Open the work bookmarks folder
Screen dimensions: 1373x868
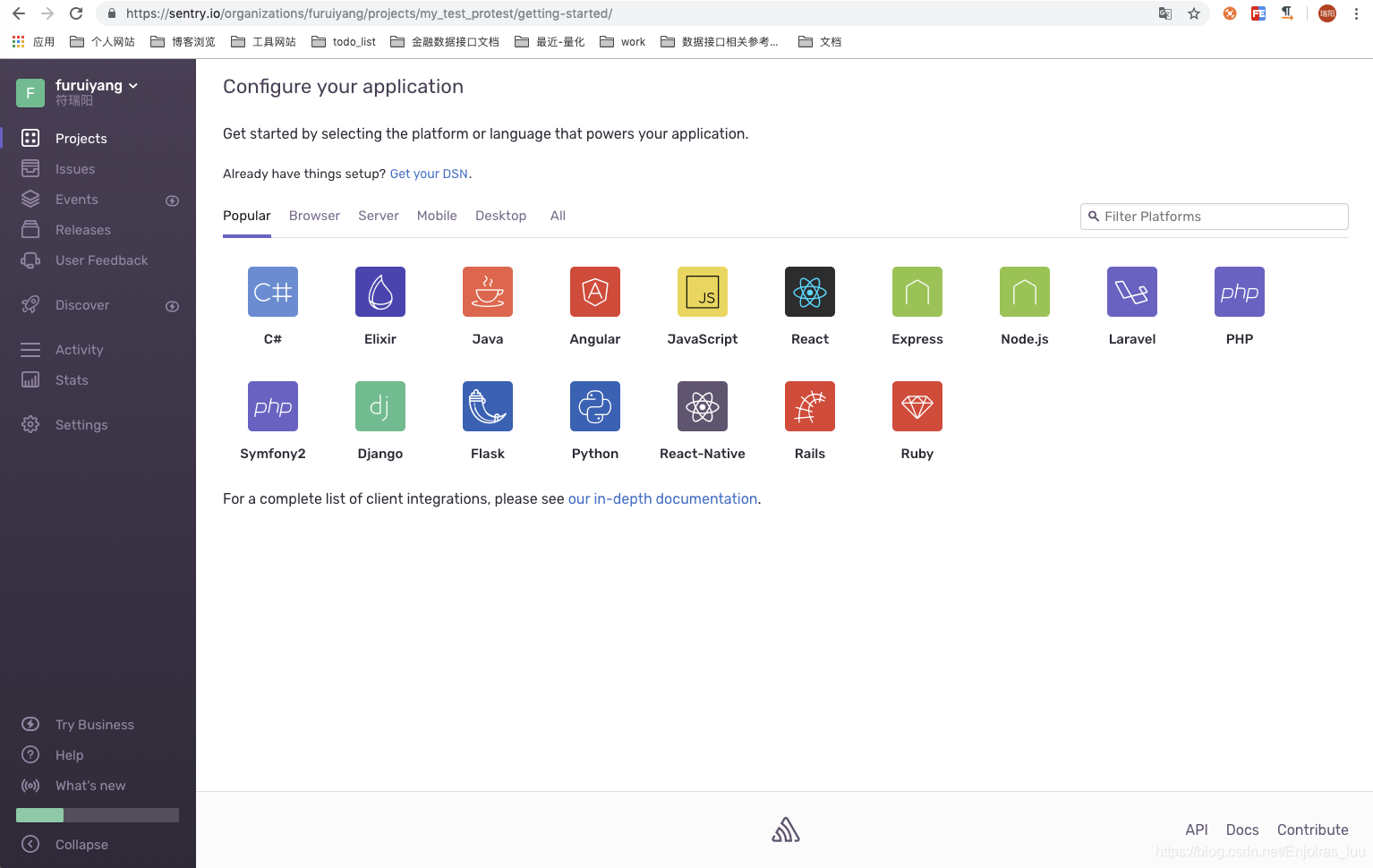coord(623,42)
